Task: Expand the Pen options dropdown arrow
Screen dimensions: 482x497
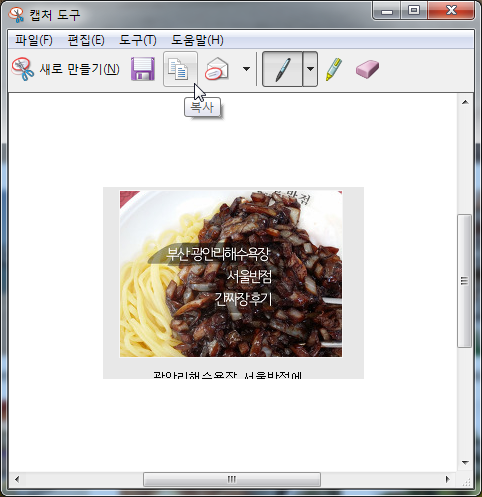Action: (310, 69)
